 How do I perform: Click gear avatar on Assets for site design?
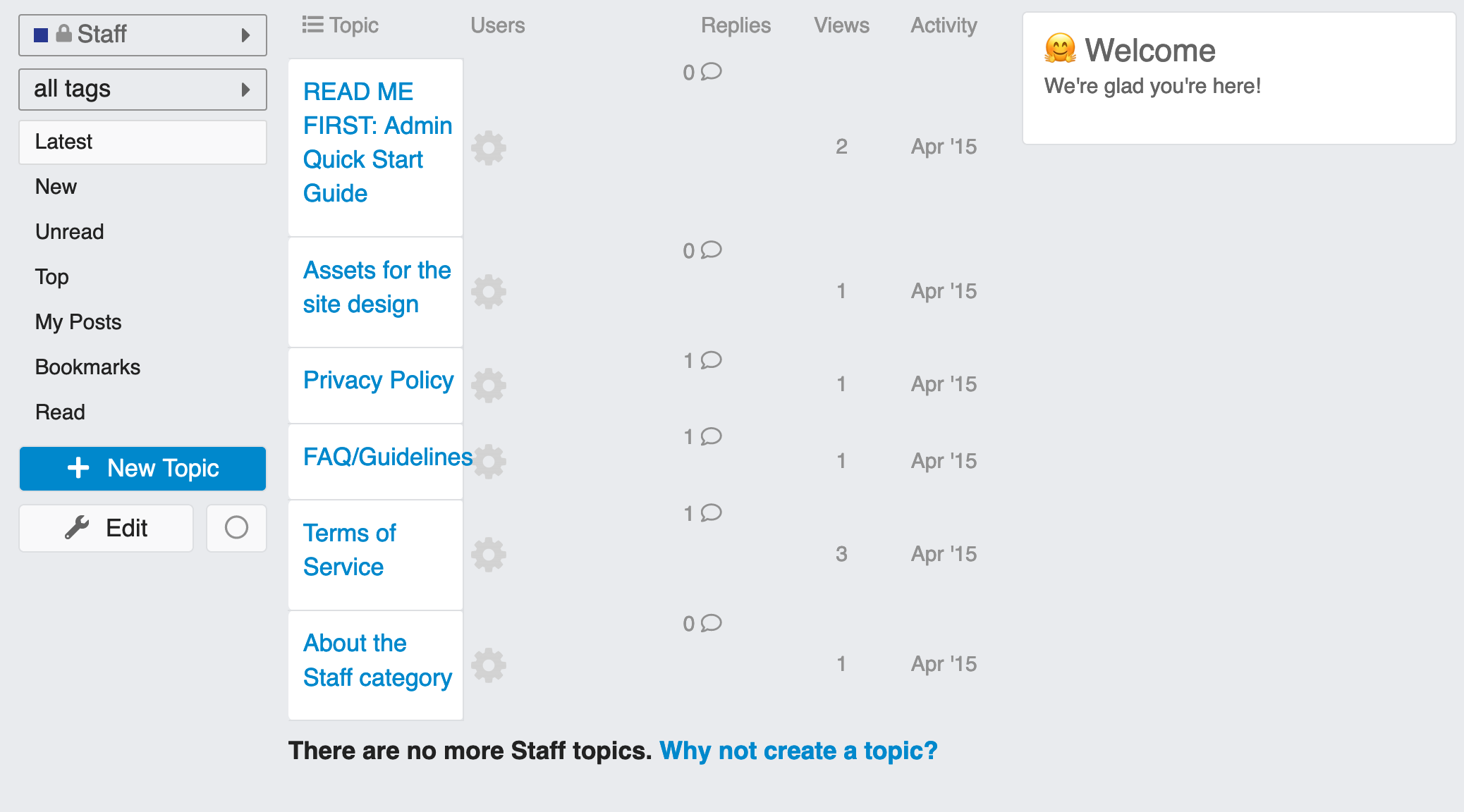489,292
